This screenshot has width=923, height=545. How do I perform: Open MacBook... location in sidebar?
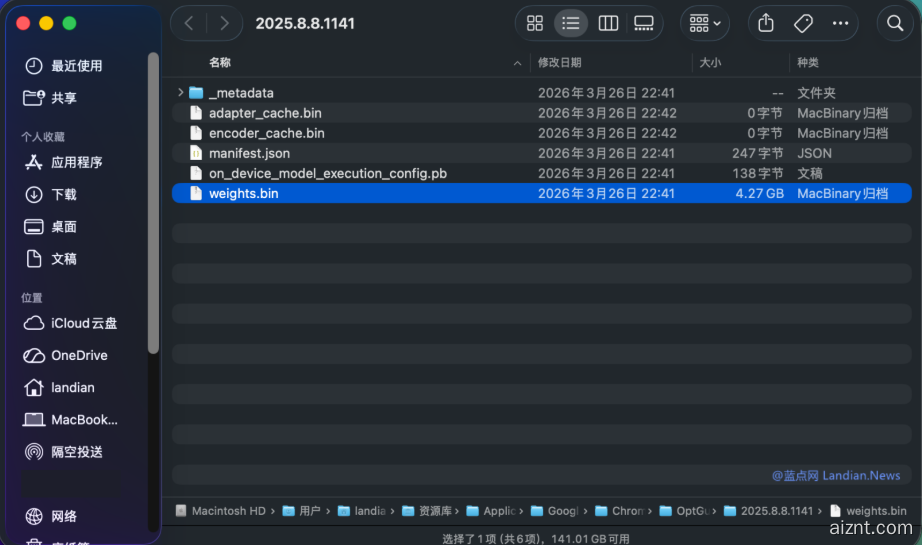tap(71, 420)
